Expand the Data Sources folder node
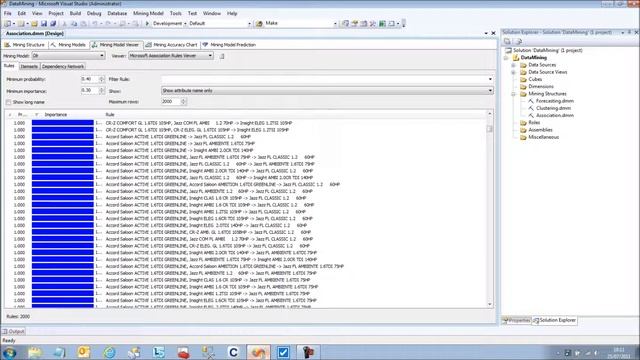Viewport: 640px width, 360px height. (x=513, y=65)
